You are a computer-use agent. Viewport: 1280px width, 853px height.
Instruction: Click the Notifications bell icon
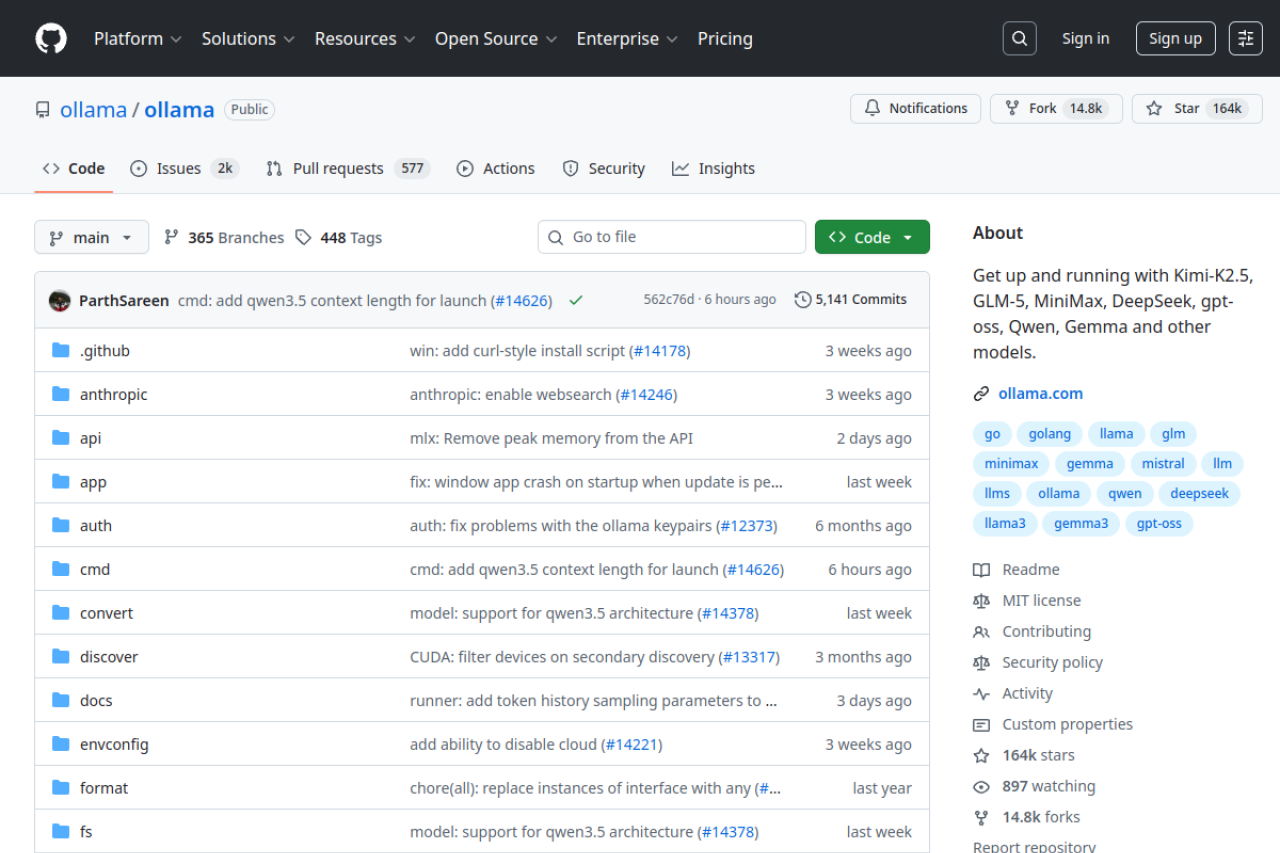pyautogui.click(x=871, y=108)
